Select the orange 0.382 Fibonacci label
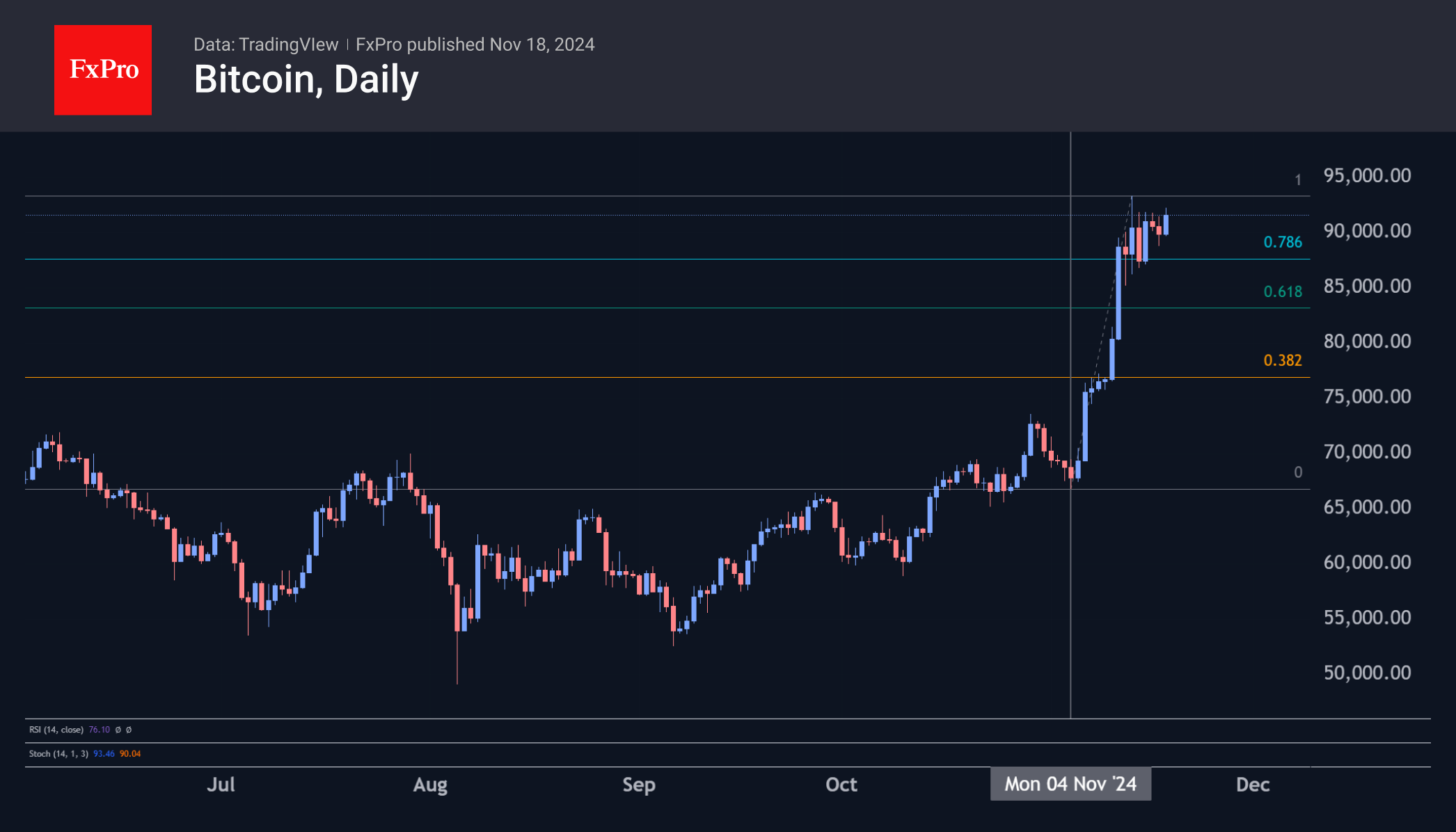 click(1282, 360)
